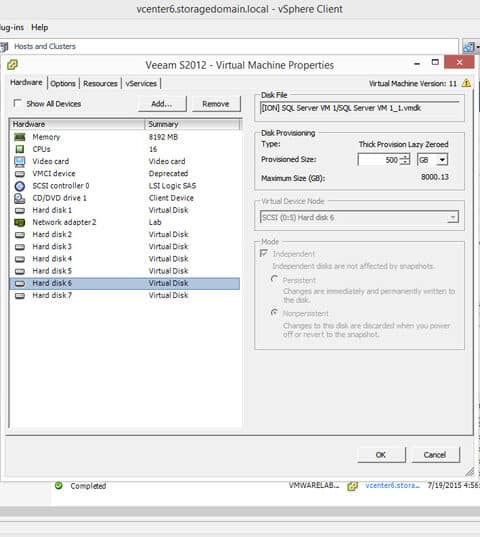Click the Hard disk 6 icon
This screenshot has height=537, width=480.
point(20,284)
